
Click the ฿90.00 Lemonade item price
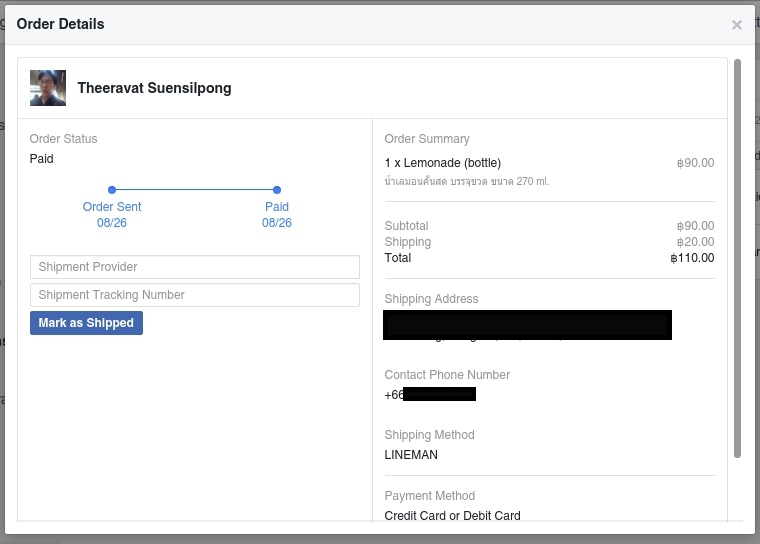coord(696,163)
